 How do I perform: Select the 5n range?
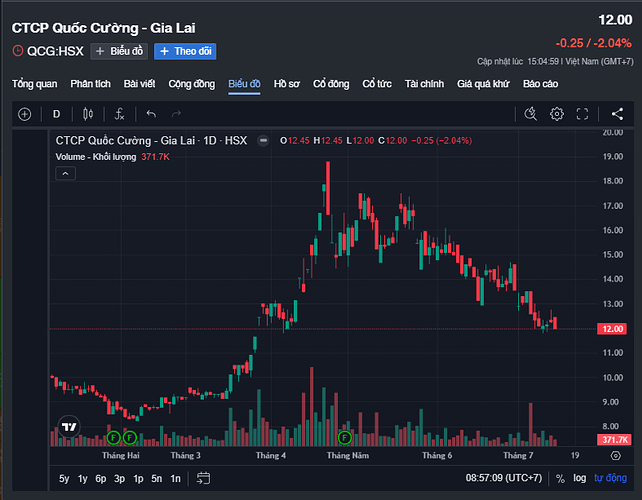click(156, 478)
